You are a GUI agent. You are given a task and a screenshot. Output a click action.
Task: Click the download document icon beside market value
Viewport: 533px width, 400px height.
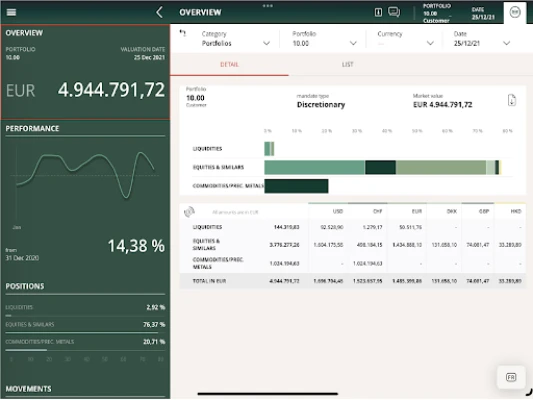tap(512, 100)
